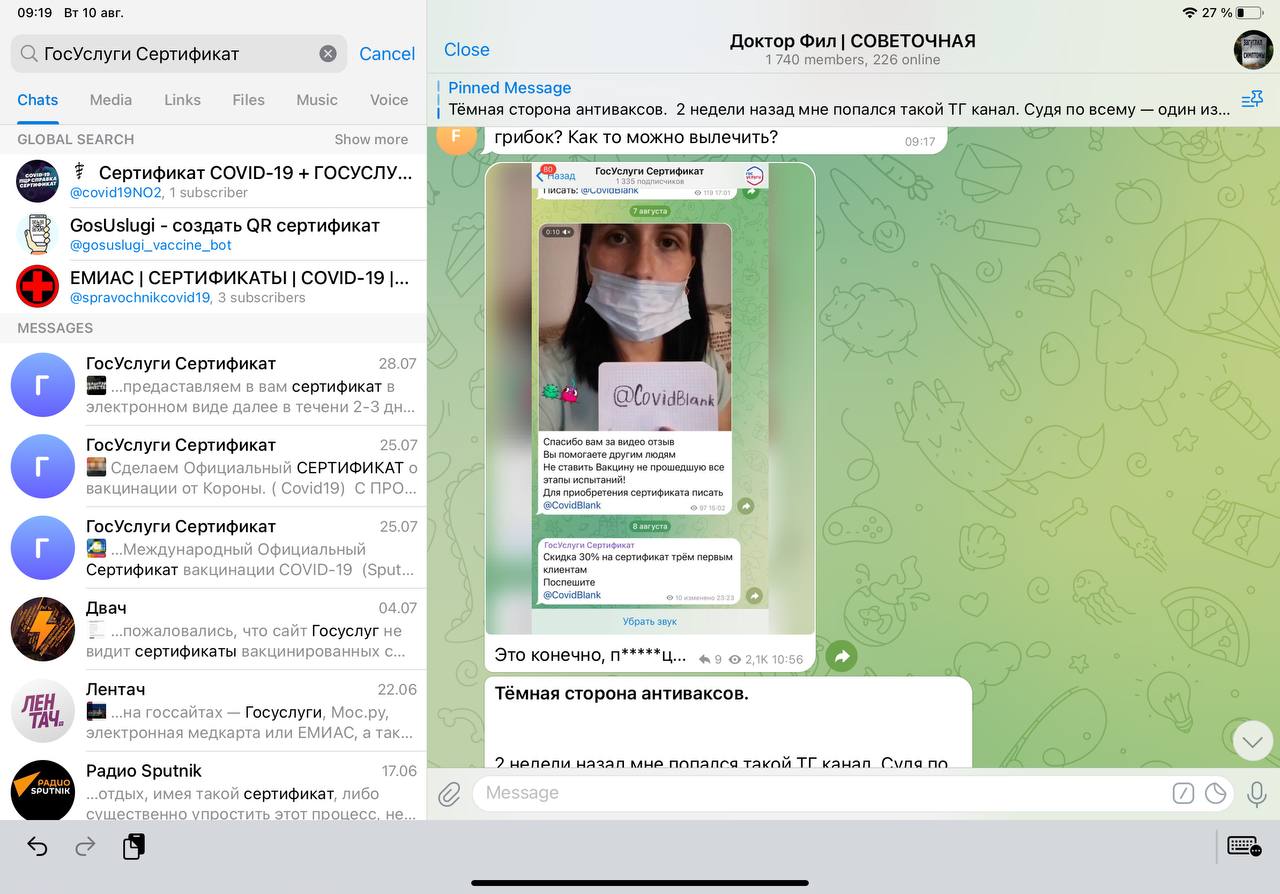This screenshot has width=1280, height=894.
Task: Select 'GosUslugi - создать QR сертификат' result
Action: [x=213, y=234]
